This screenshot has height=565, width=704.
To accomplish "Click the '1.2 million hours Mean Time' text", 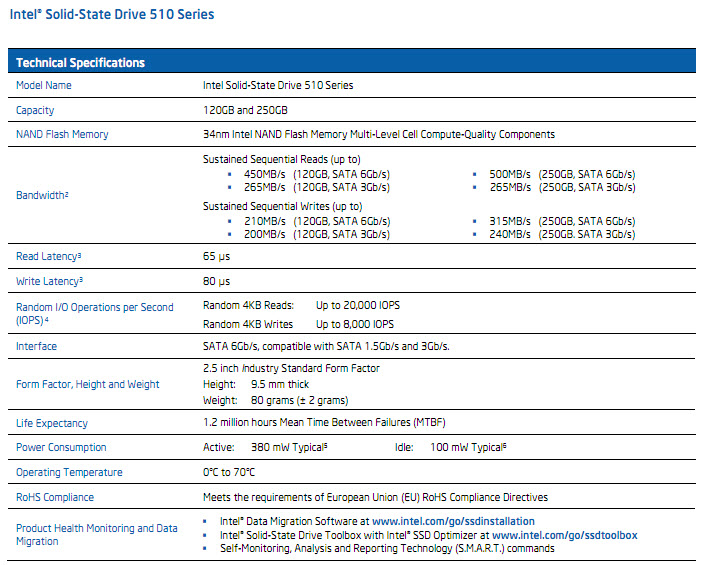I will coord(324,423).
